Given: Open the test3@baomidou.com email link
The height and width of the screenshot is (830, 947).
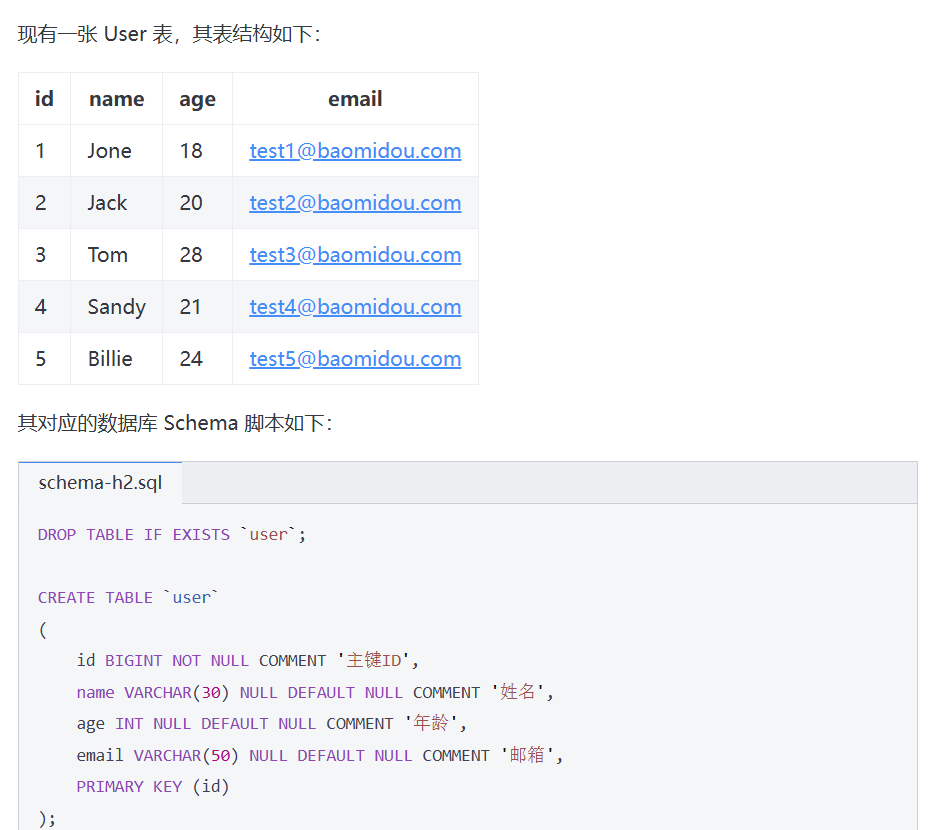Looking at the screenshot, I should tap(355, 255).
